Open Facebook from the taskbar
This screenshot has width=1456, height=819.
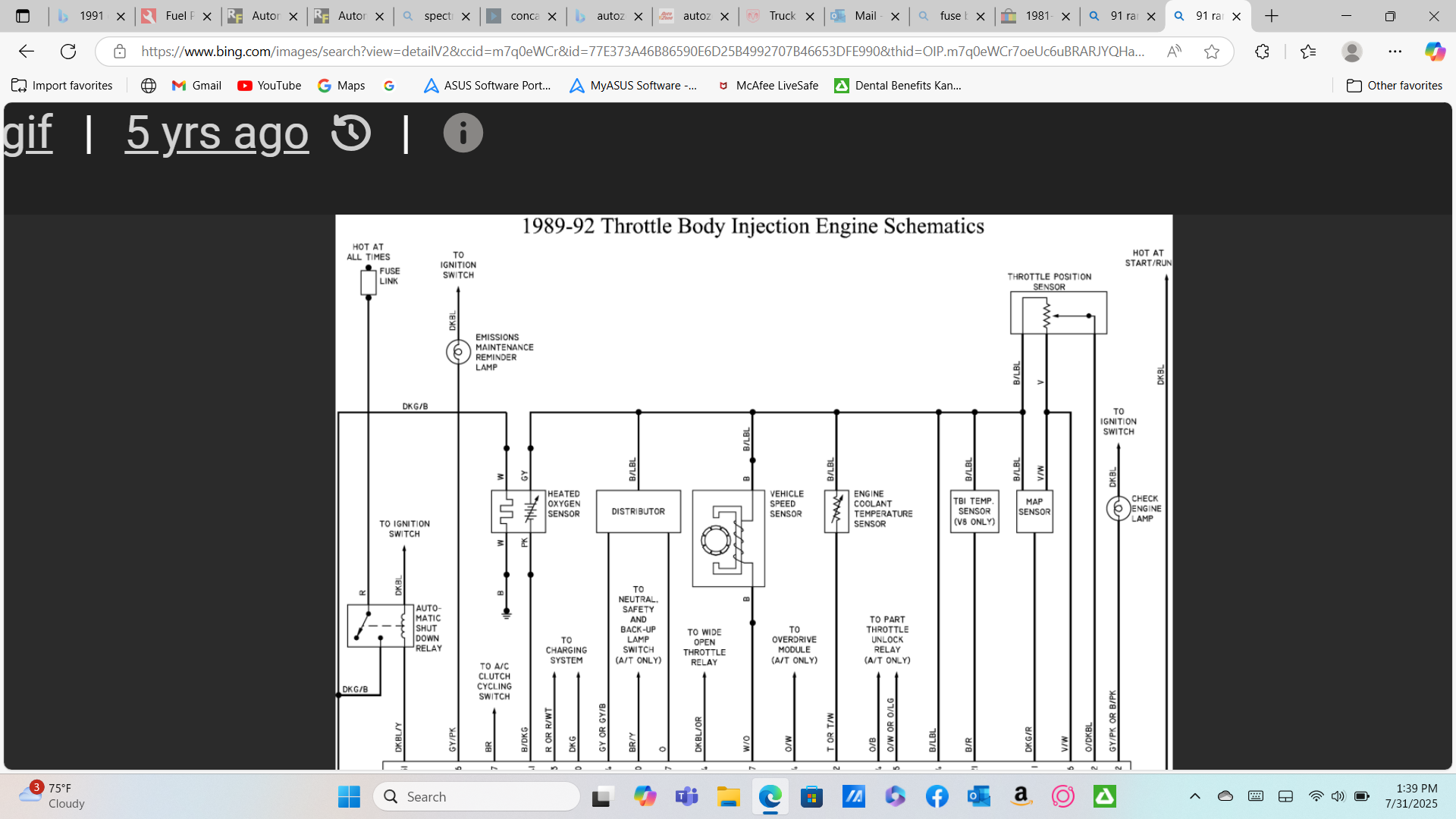(x=937, y=796)
